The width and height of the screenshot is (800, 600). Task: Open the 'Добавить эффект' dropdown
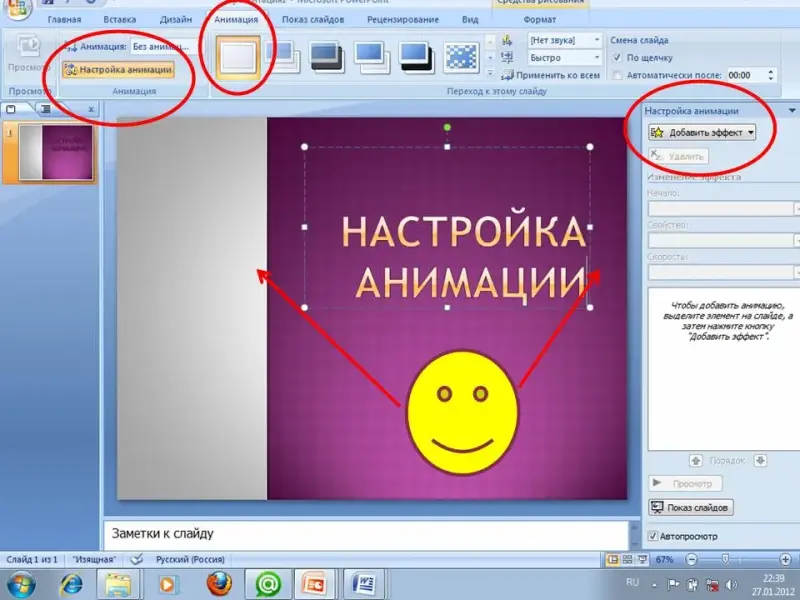click(701, 132)
